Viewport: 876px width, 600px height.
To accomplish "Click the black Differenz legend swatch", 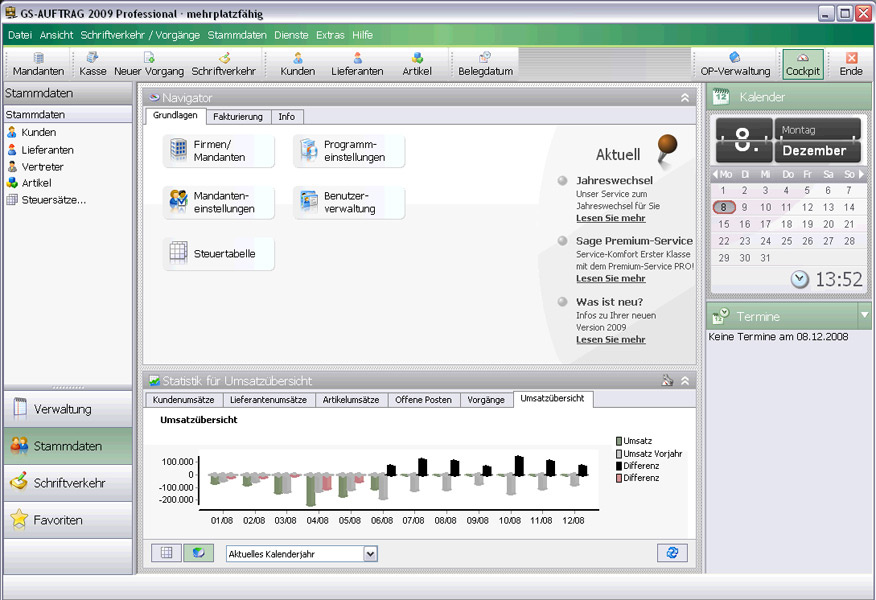I will [x=619, y=465].
